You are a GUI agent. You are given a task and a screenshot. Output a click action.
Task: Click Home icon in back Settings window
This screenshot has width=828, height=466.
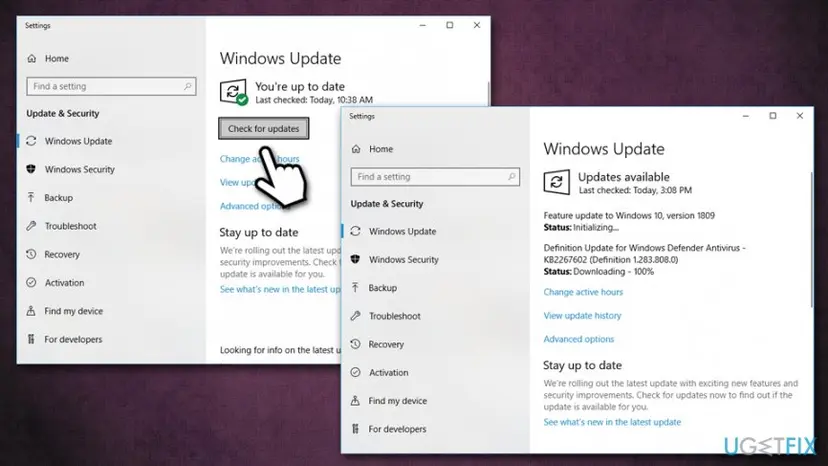[x=32, y=59]
